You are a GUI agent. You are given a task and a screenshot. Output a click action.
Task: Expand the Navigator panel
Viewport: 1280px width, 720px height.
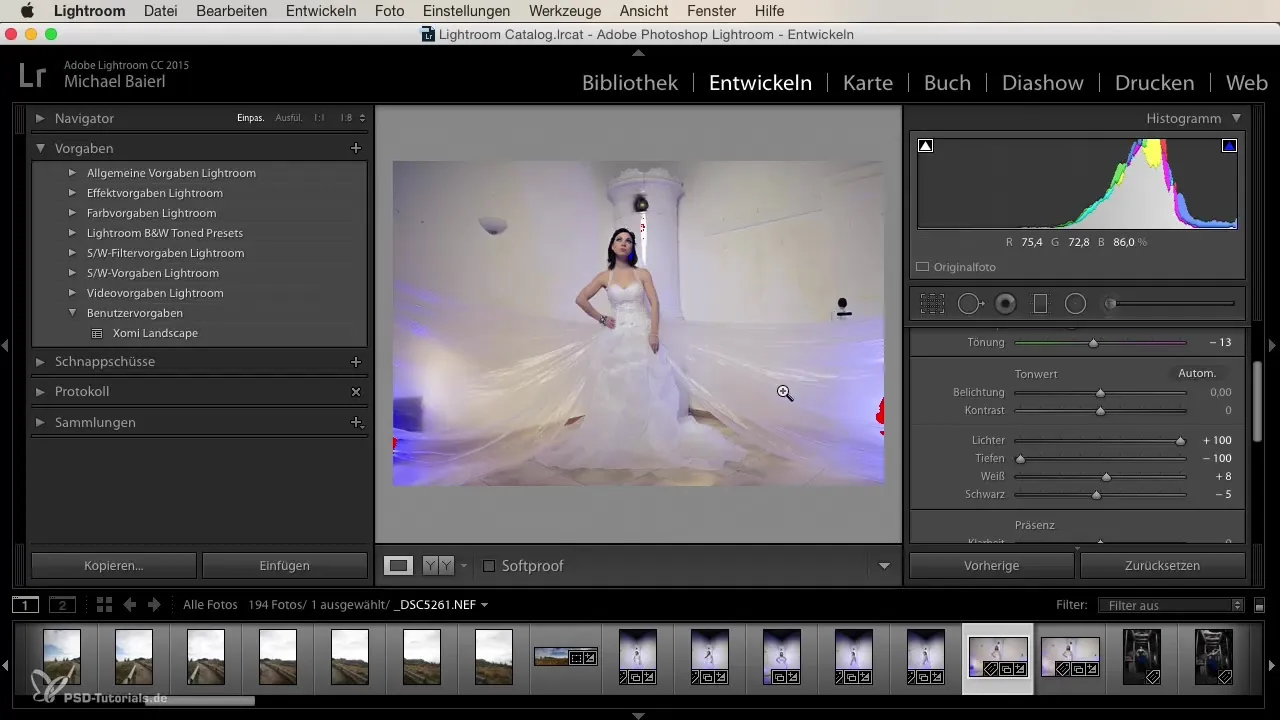point(41,118)
